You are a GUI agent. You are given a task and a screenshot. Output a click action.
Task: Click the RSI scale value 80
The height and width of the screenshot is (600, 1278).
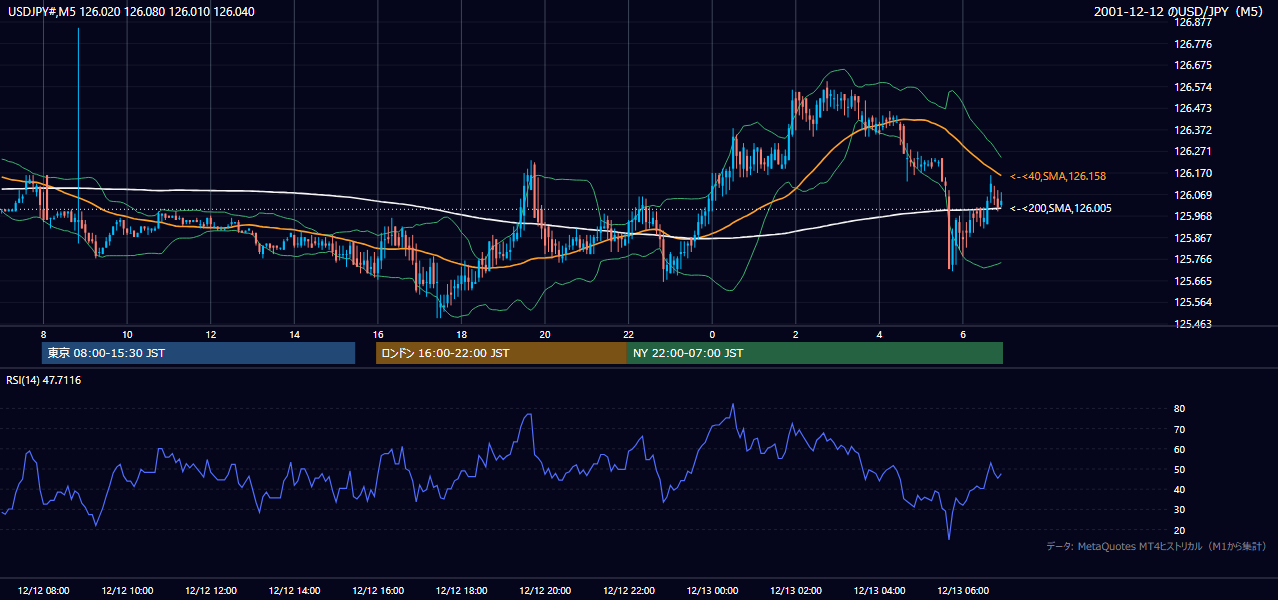[1179, 409]
